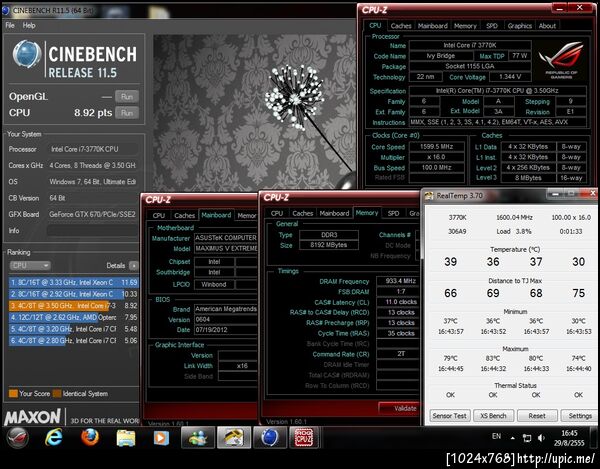This screenshot has height=469, width=600.
Task: Select CPU tab in Mainboard CPU-Z window
Action: pyautogui.click(x=158, y=215)
